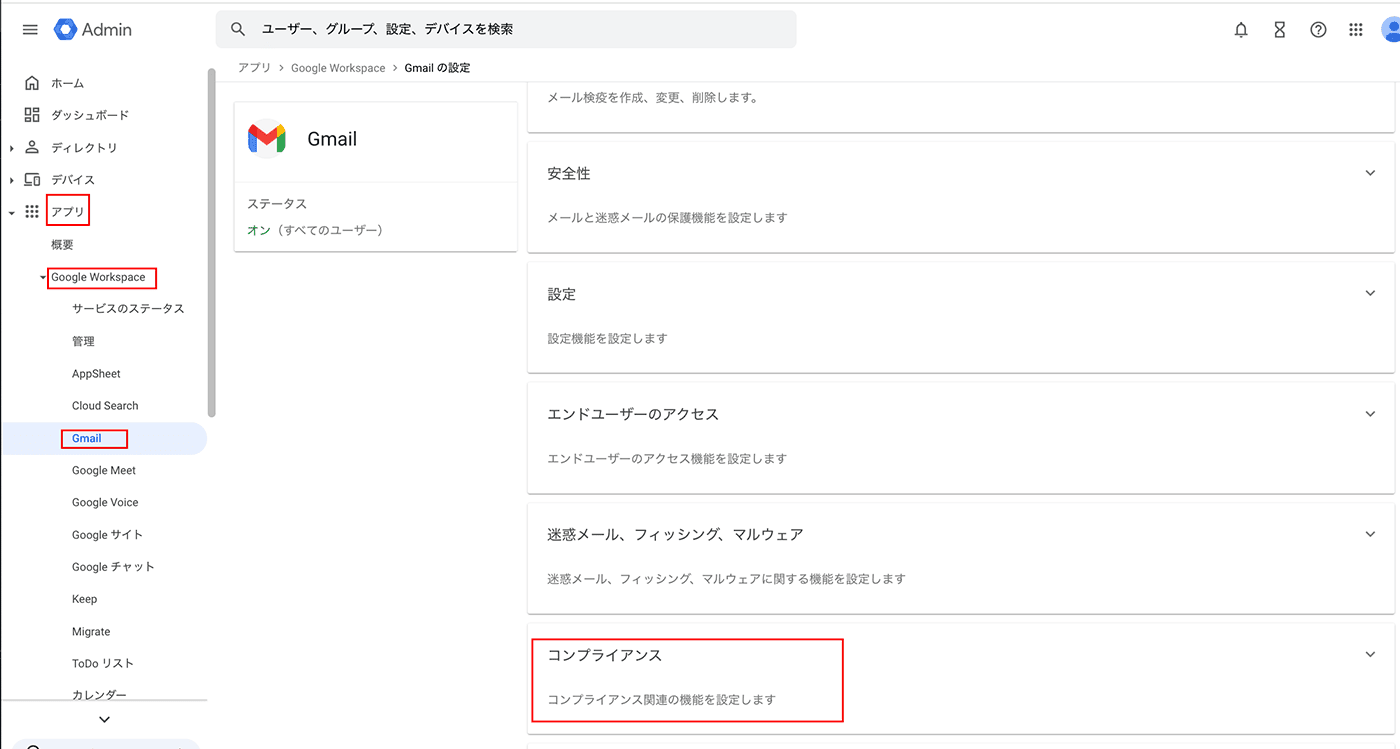Expand the 安全性 settings section

1370,173
